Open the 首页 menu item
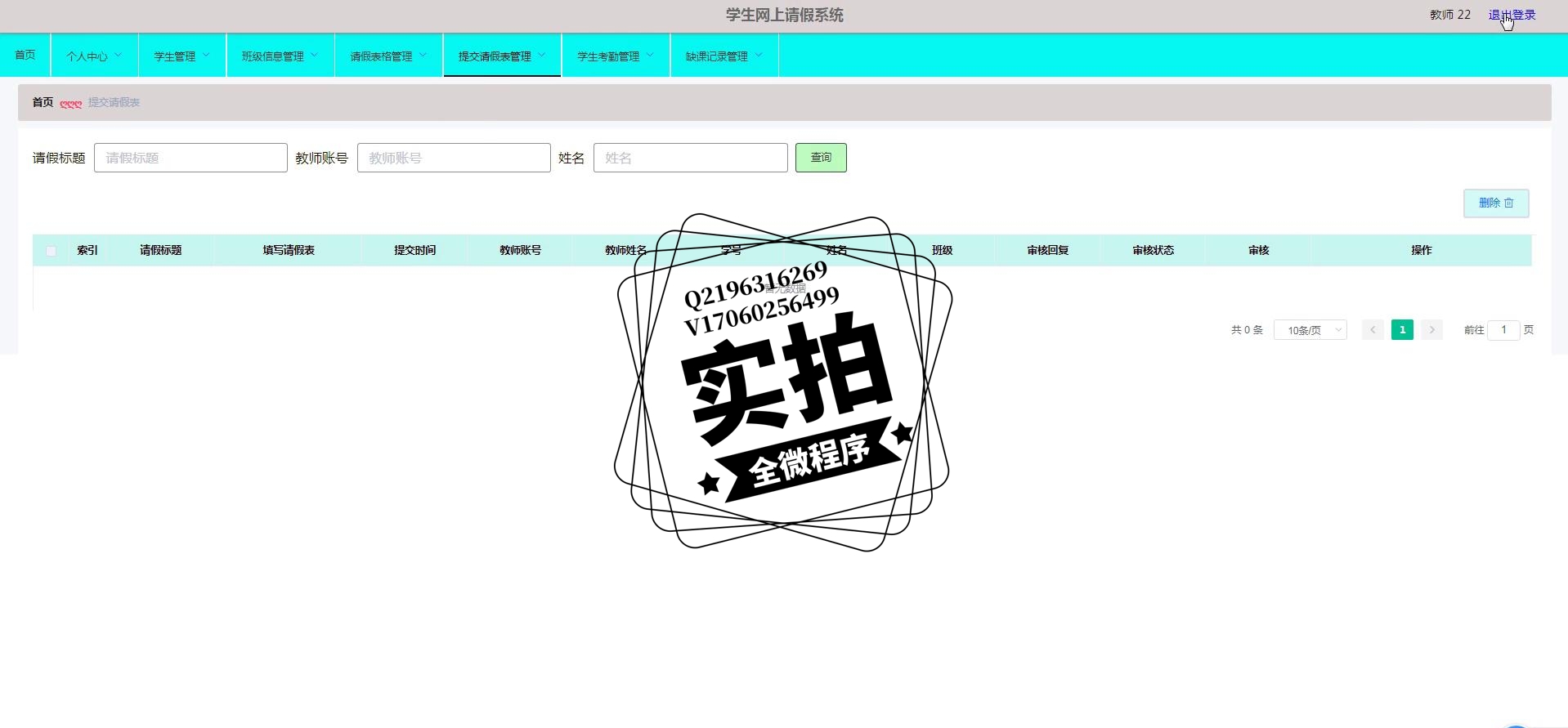 coord(25,55)
